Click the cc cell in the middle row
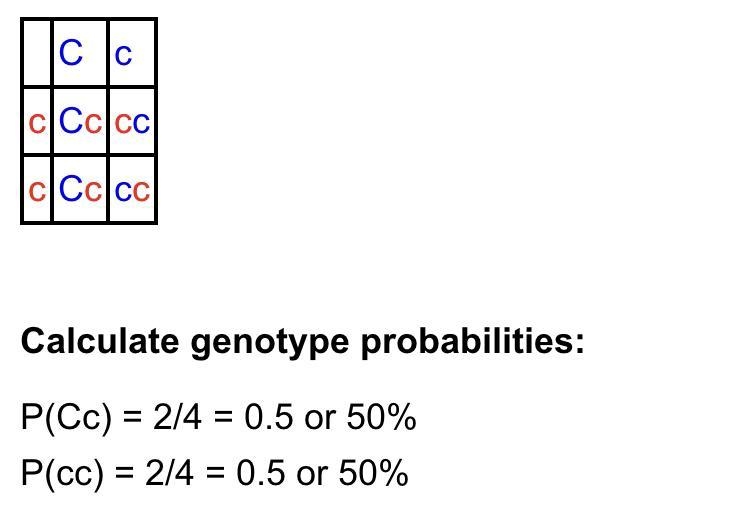731x523 pixels. (131, 121)
